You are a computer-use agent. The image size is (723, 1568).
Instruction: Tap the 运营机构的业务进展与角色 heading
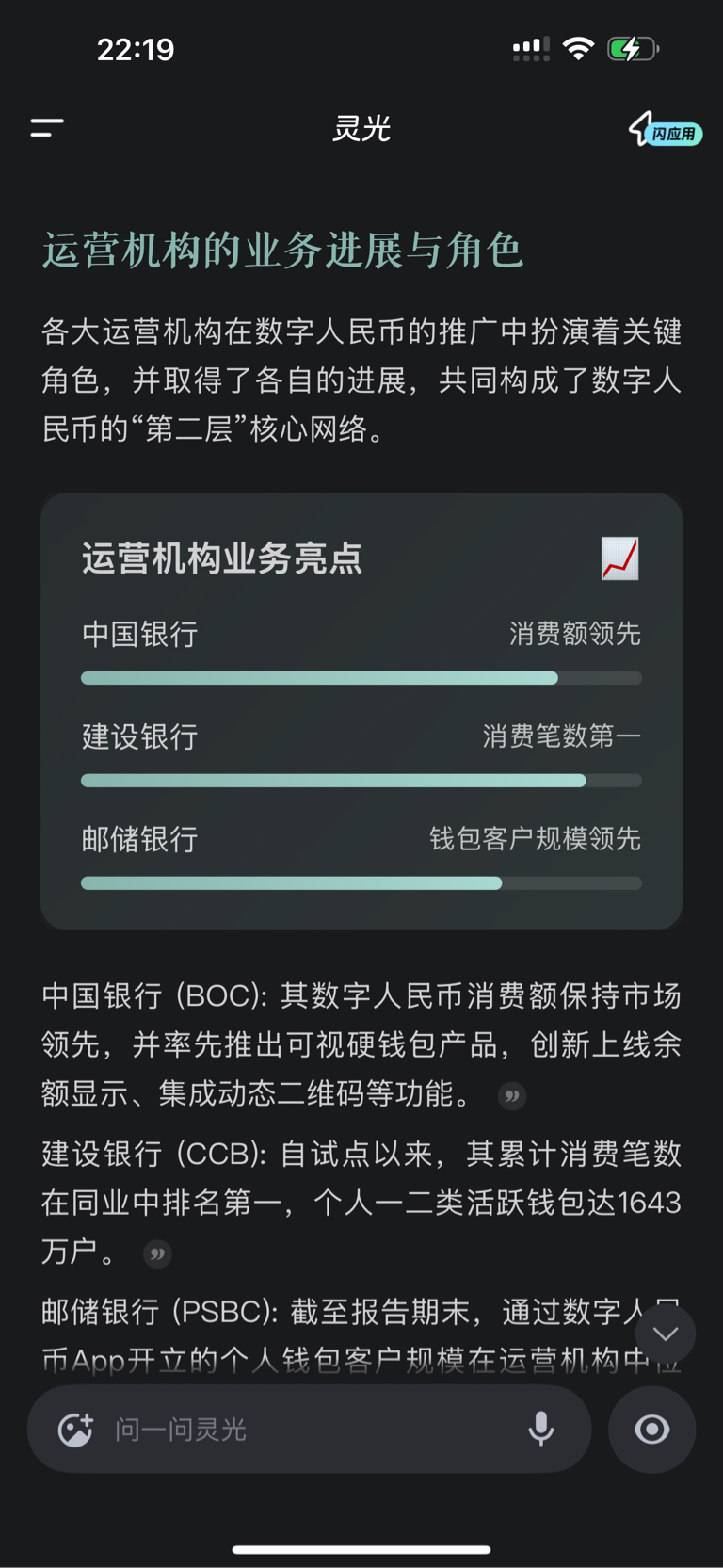pyautogui.click(x=282, y=251)
